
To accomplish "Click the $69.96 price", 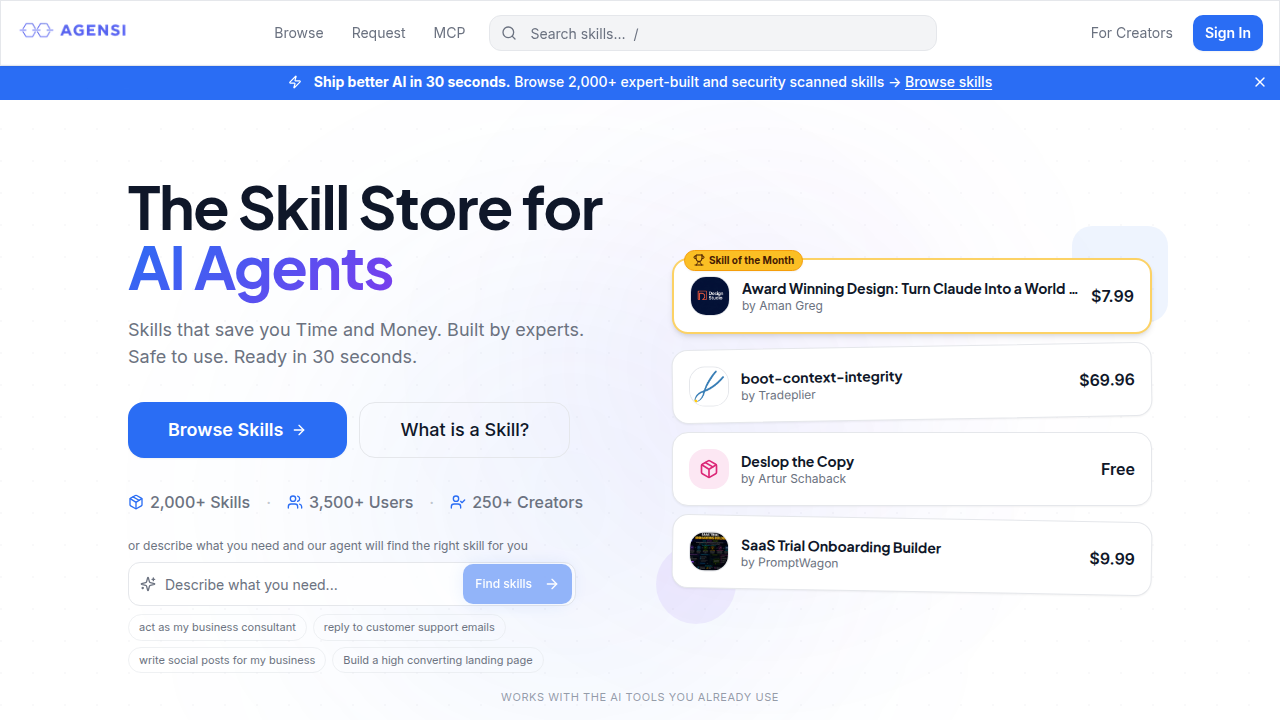I will pos(1107,380).
